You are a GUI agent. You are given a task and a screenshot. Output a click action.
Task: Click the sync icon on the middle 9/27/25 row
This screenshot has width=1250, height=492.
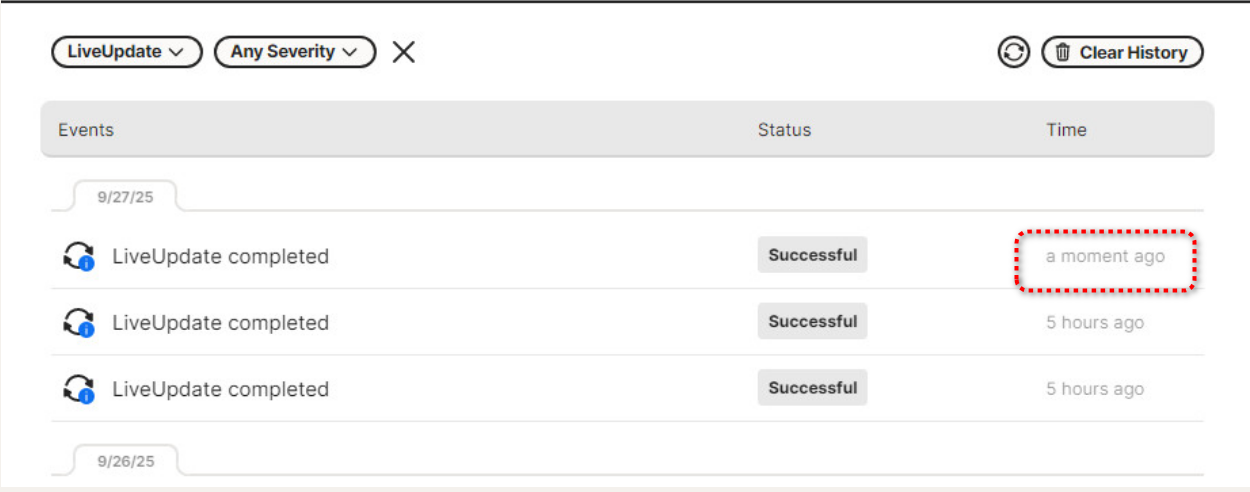pos(78,323)
